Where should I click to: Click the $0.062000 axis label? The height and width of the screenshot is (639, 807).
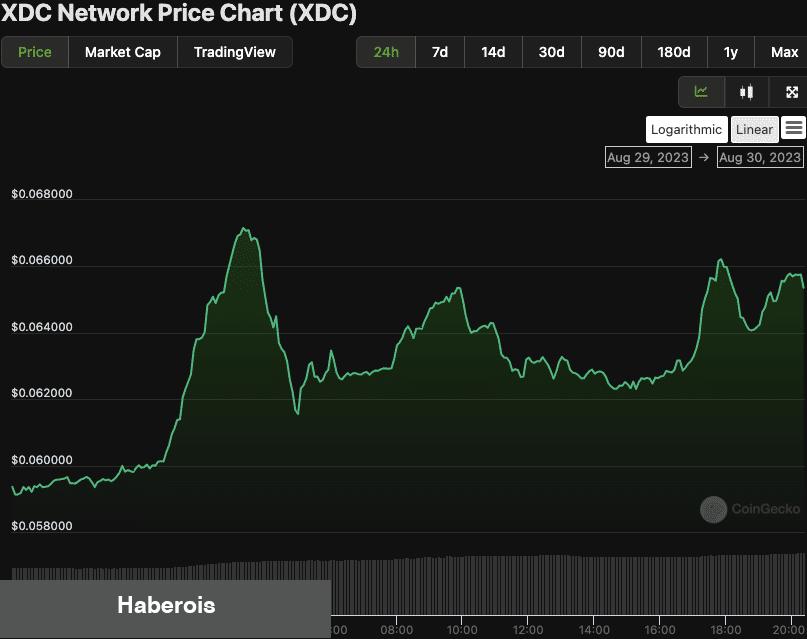coord(42,393)
